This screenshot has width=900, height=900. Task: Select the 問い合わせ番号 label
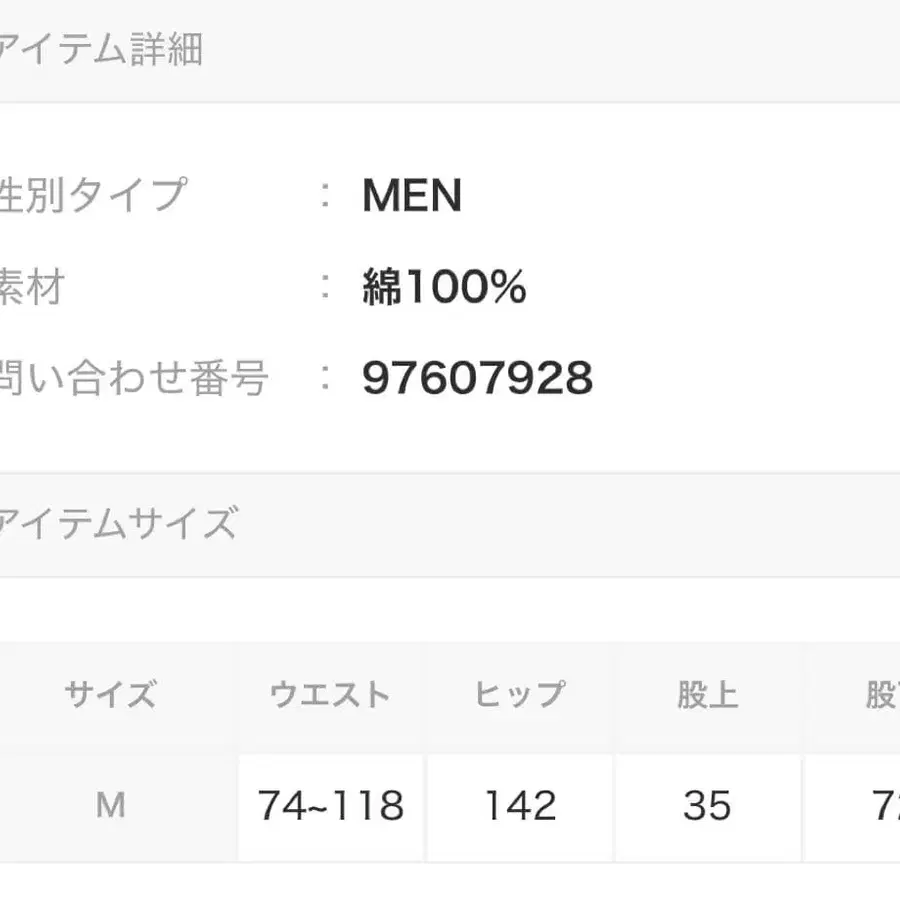[x=134, y=379]
